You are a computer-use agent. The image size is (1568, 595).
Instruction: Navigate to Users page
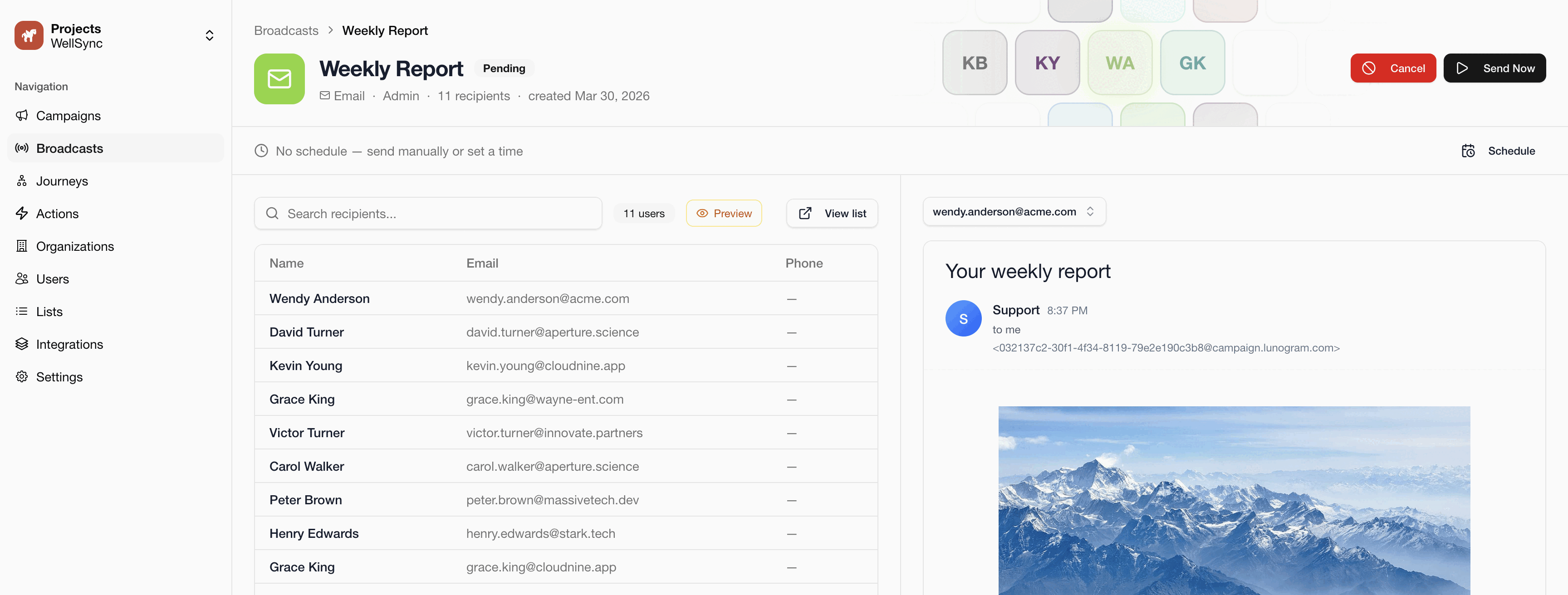(x=116, y=278)
